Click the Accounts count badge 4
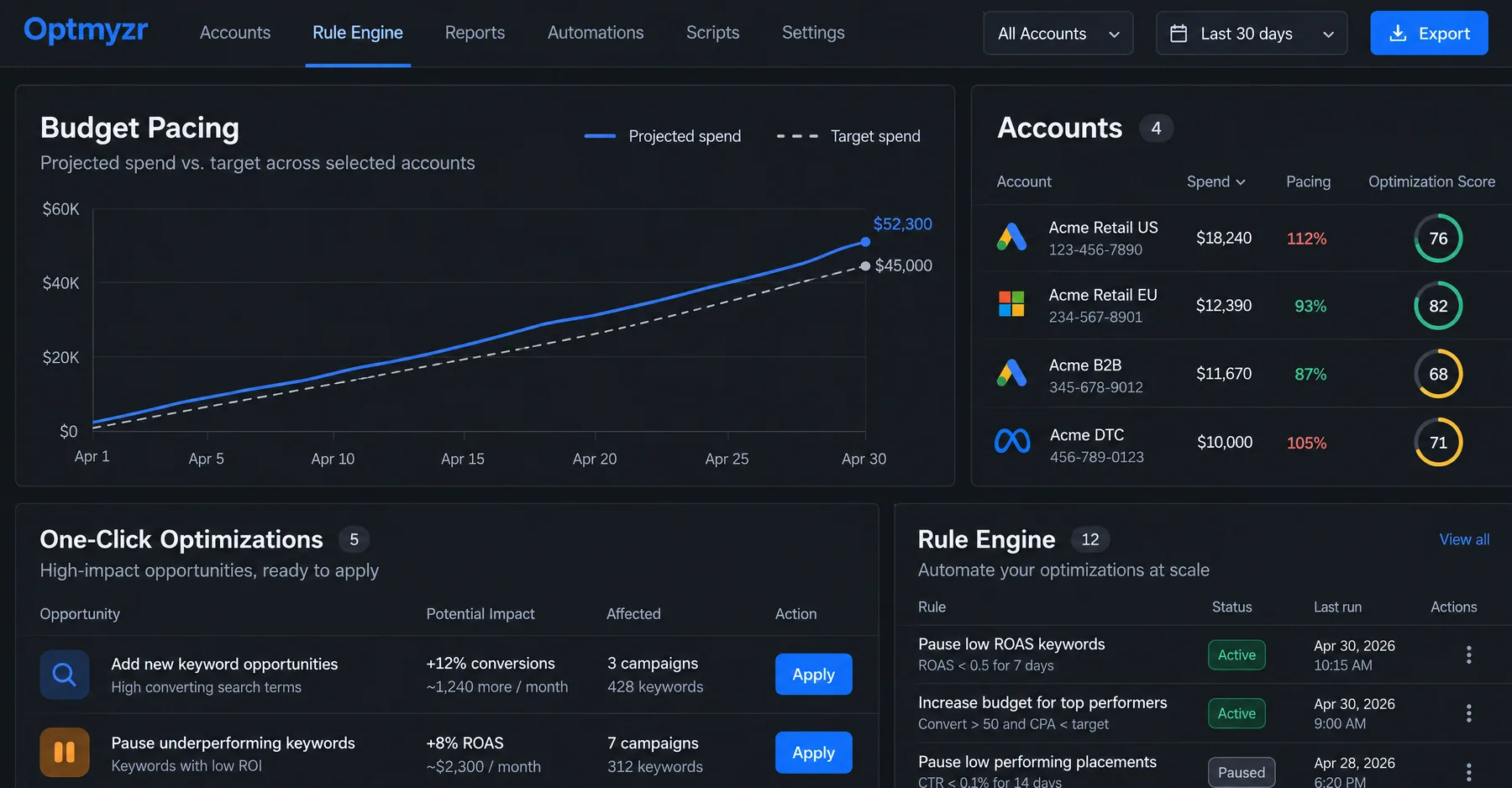 pyautogui.click(x=1156, y=129)
